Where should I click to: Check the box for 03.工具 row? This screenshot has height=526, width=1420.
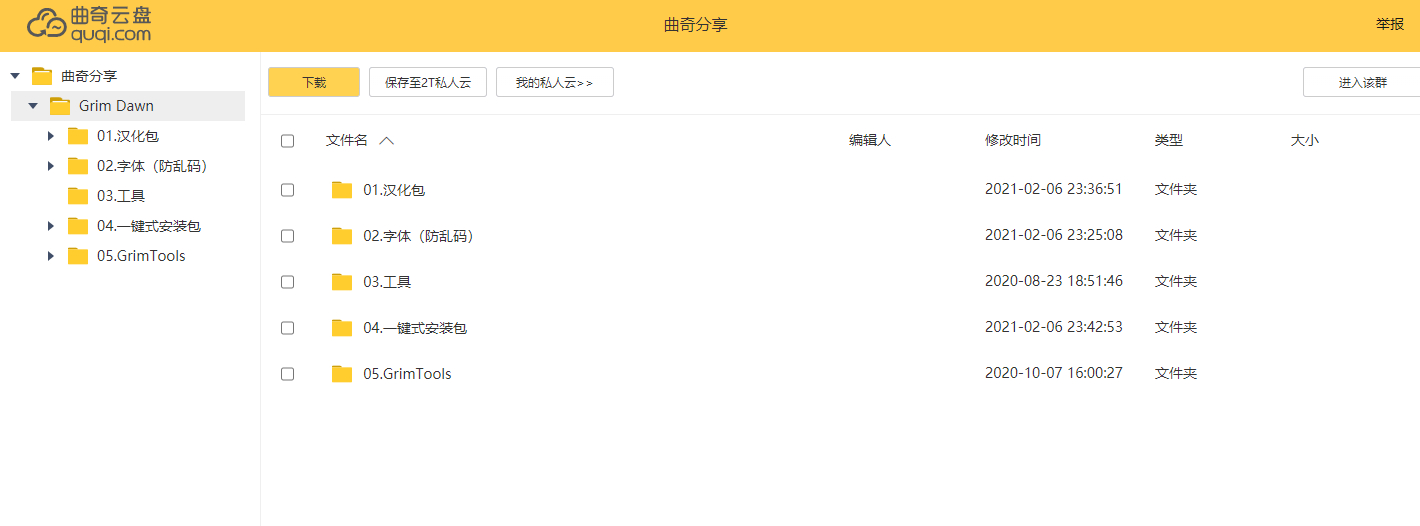pos(288,282)
